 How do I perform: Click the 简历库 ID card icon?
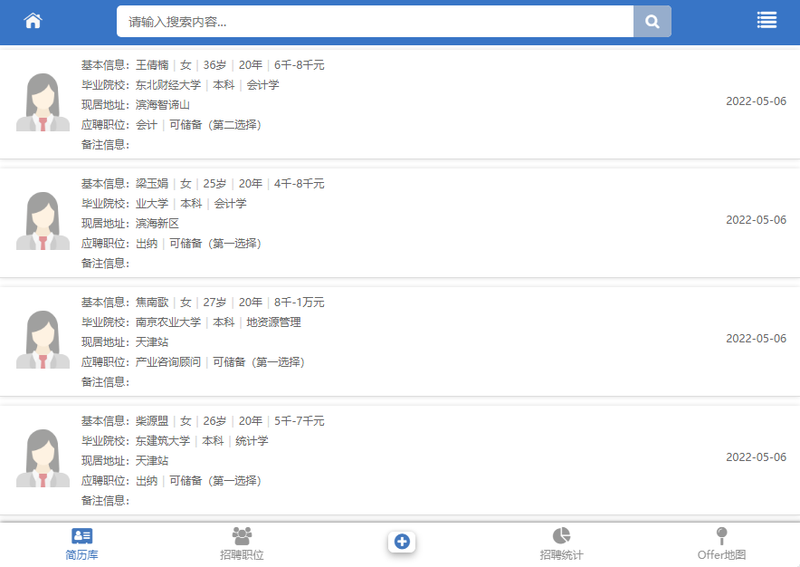click(82, 536)
